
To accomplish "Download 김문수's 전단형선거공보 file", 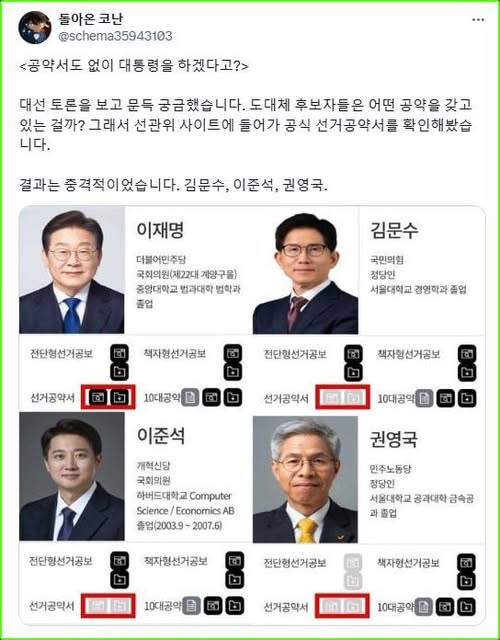I will [353, 372].
